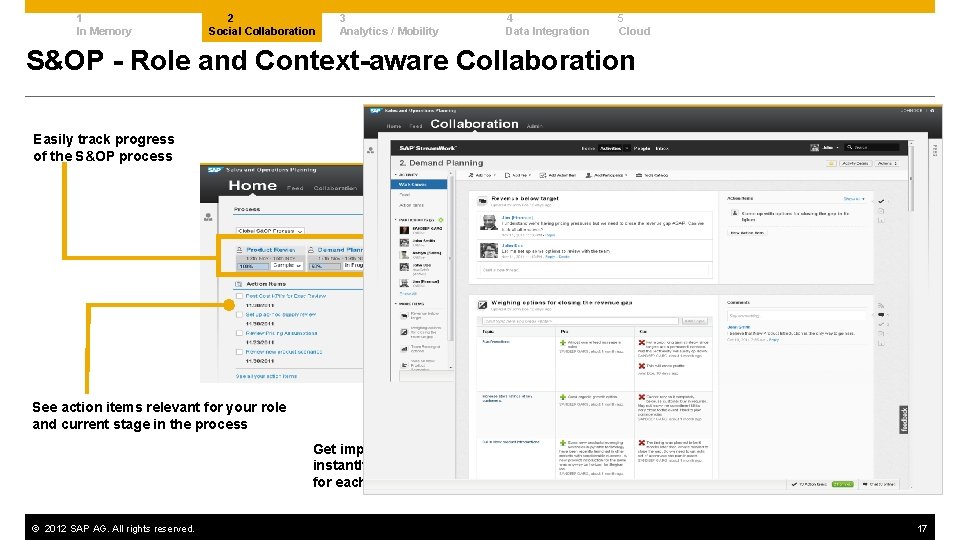Click Add Action Item toolbar button
Viewport: 960px width, 540px height.
pos(558,176)
